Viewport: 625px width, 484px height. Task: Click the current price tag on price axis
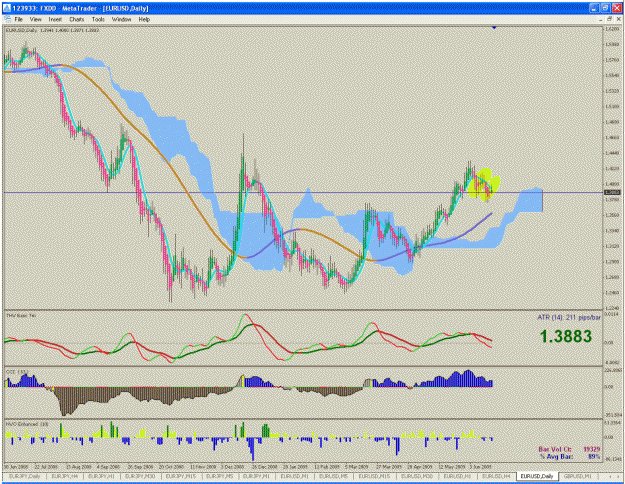pyautogui.click(x=612, y=193)
